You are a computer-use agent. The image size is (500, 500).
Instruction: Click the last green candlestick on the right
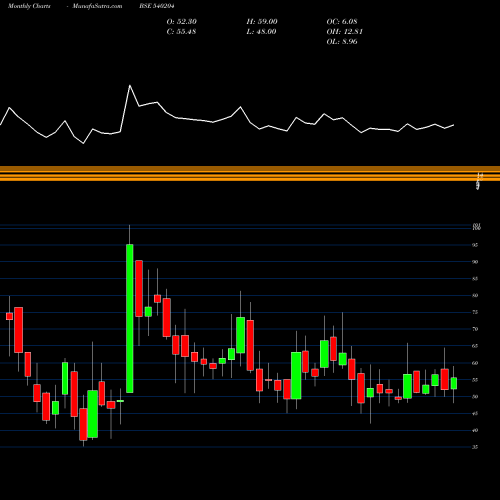454,383
